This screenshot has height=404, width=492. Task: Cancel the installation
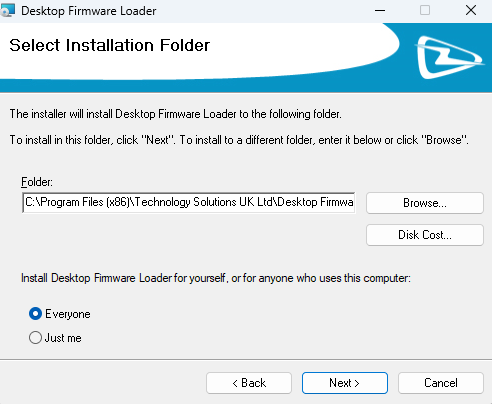441,383
